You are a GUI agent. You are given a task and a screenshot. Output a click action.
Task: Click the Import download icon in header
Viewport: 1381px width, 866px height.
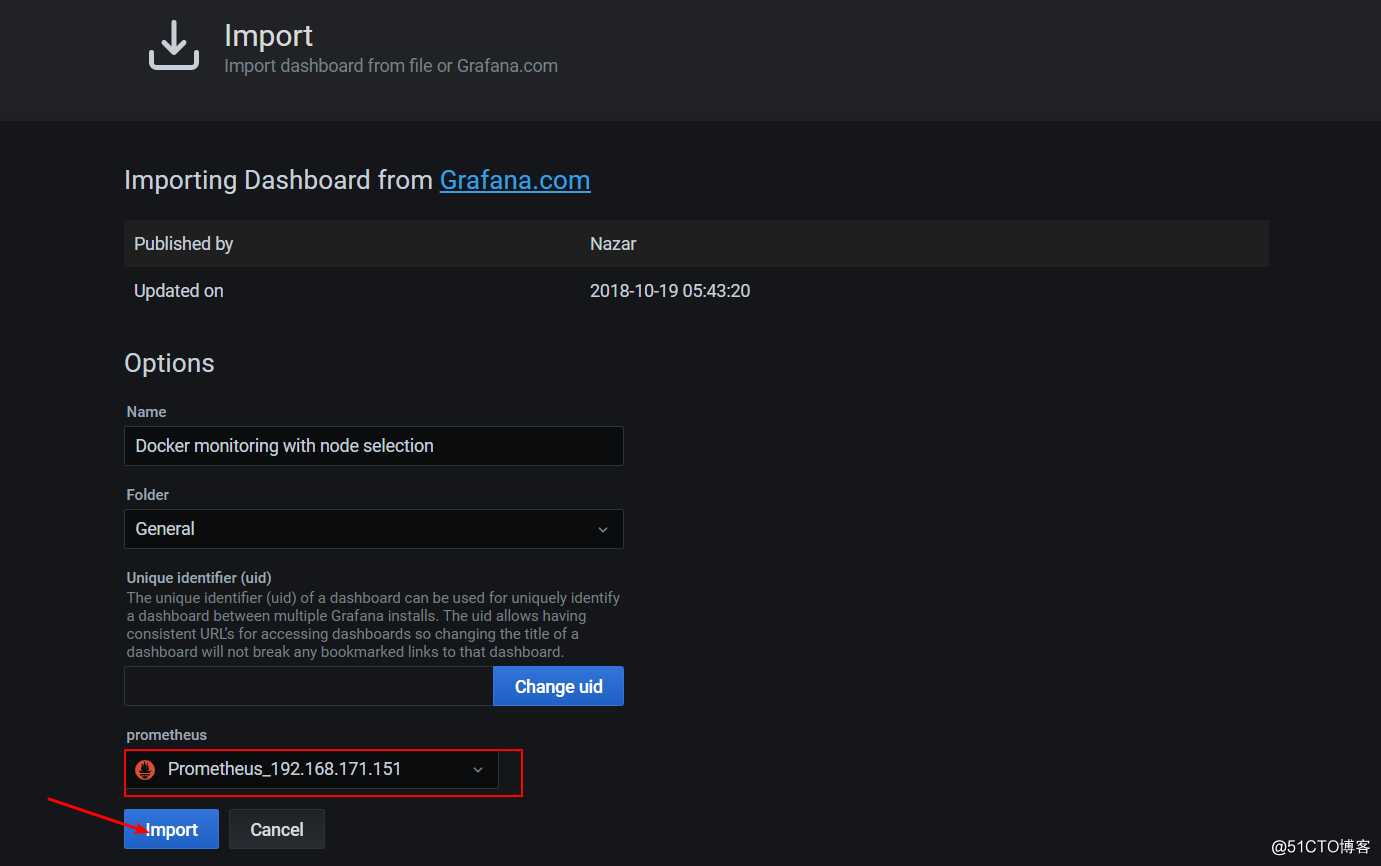click(174, 45)
